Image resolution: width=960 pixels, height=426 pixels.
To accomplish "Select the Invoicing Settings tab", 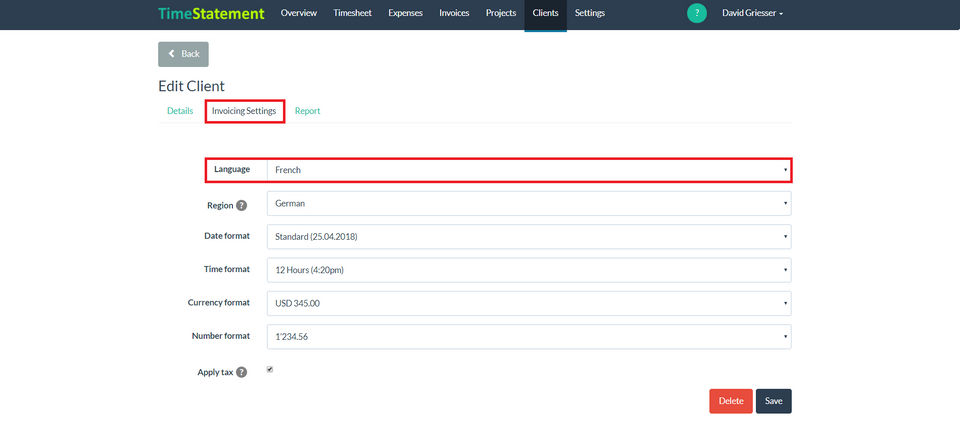I will tap(244, 111).
